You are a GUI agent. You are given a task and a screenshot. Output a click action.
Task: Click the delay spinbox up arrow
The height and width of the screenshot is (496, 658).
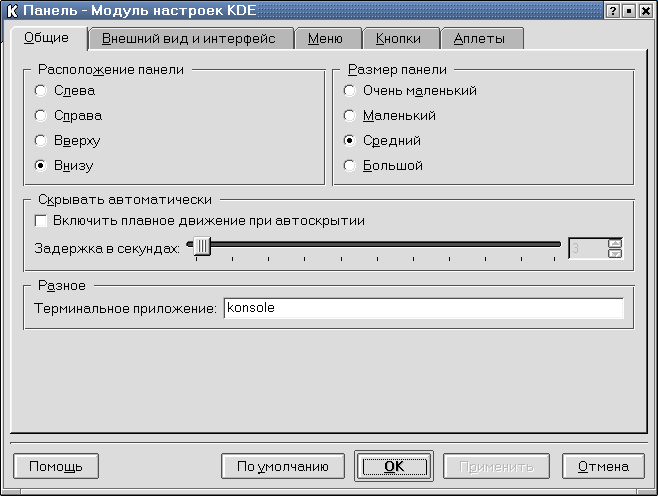(615, 242)
